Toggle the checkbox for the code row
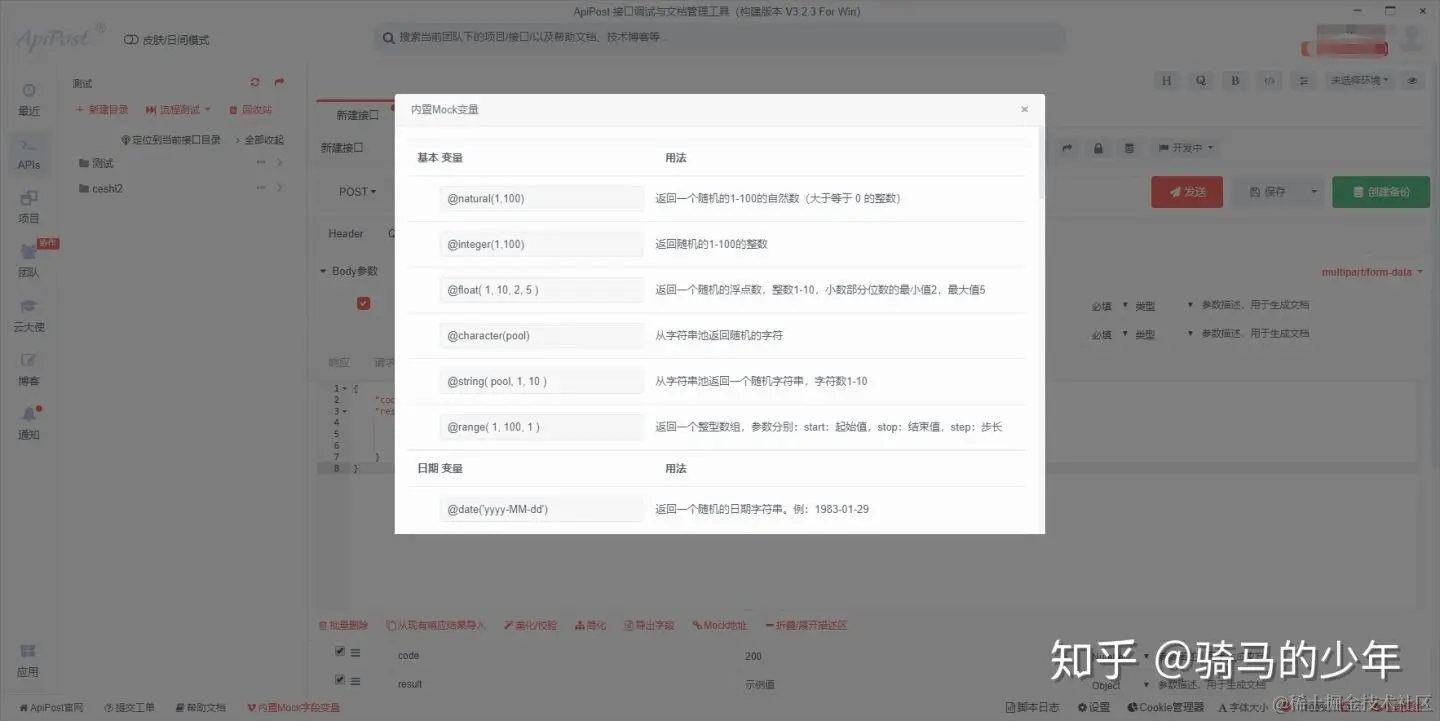This screenshot has width=1440, height=721. coord(340,651)
